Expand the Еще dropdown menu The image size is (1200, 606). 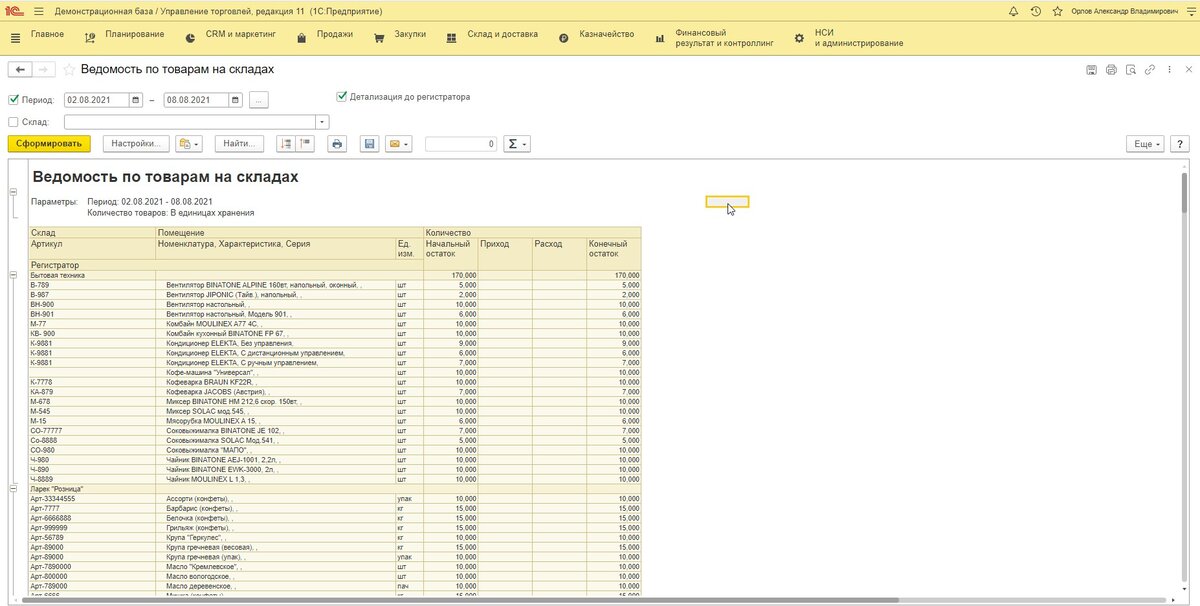click(x=1145, y=144)
